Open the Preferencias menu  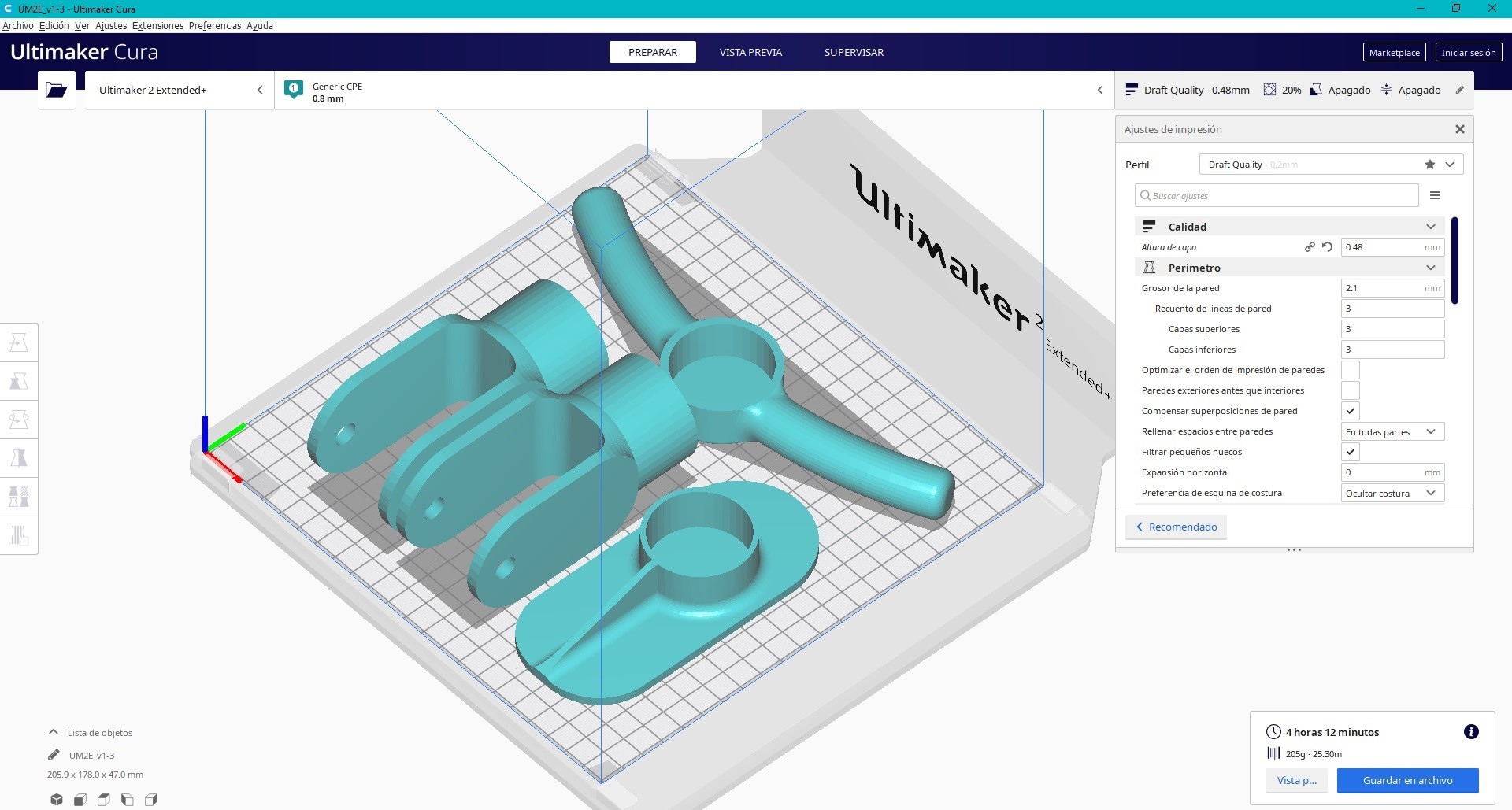coord(215,25)
